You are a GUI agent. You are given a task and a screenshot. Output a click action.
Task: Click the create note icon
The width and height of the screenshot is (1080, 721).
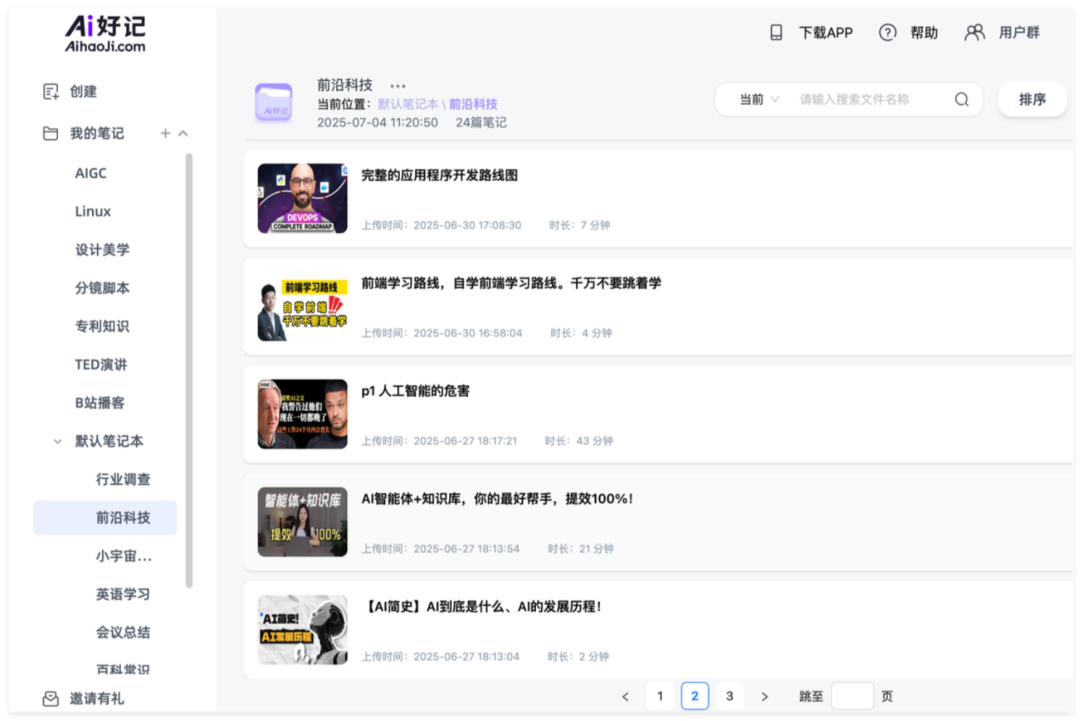pos(51,92)
